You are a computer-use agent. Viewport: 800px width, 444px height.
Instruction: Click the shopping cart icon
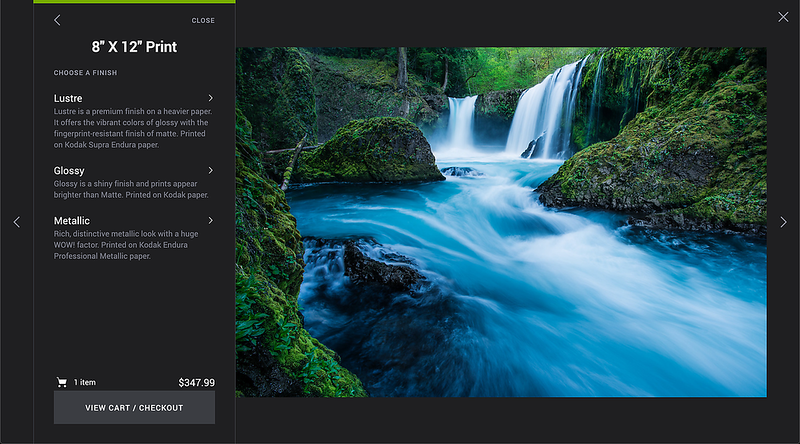[x=62, y=382]
